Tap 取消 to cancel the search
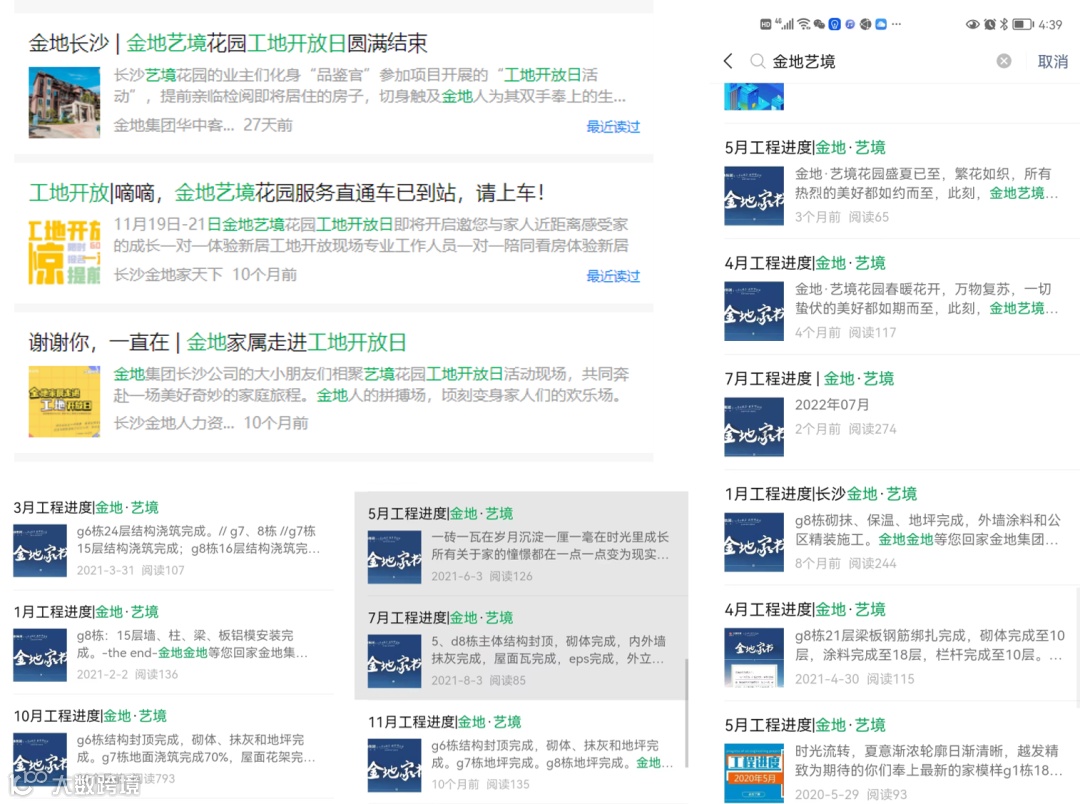The height and width of the screenshot is (804, 1080). (1052, 61)
